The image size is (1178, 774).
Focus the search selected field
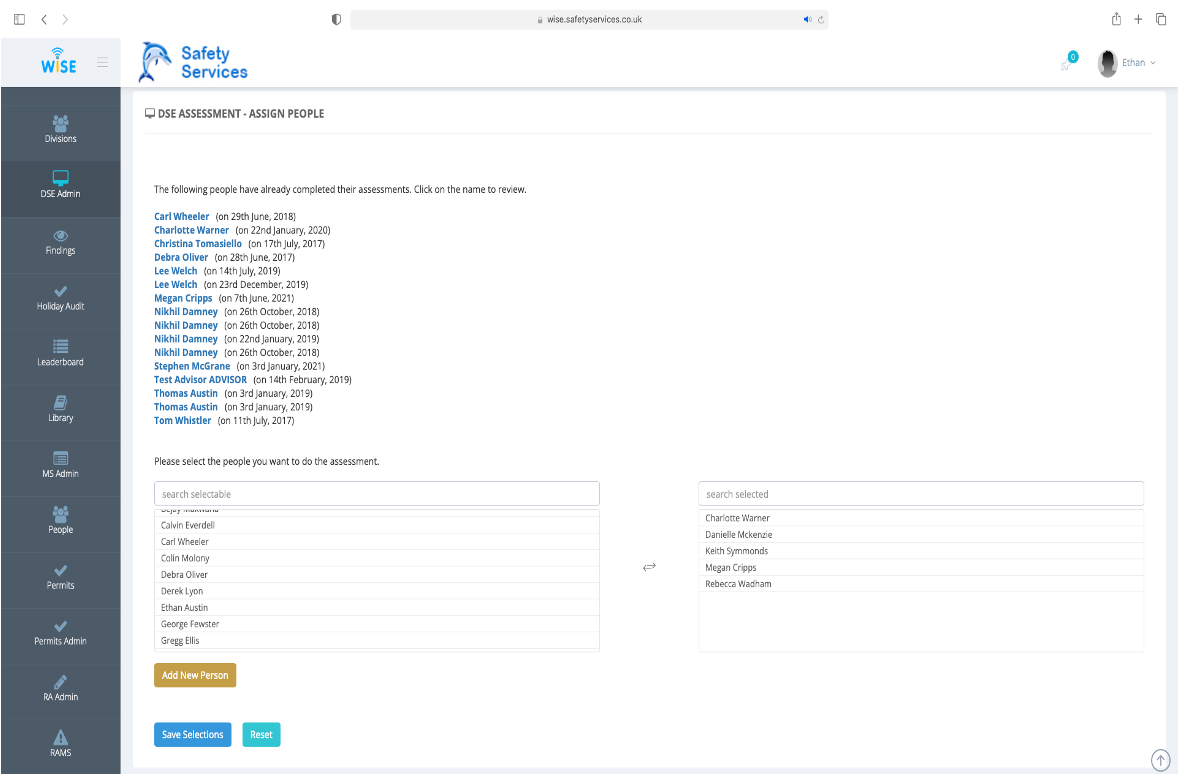point(921,494)
